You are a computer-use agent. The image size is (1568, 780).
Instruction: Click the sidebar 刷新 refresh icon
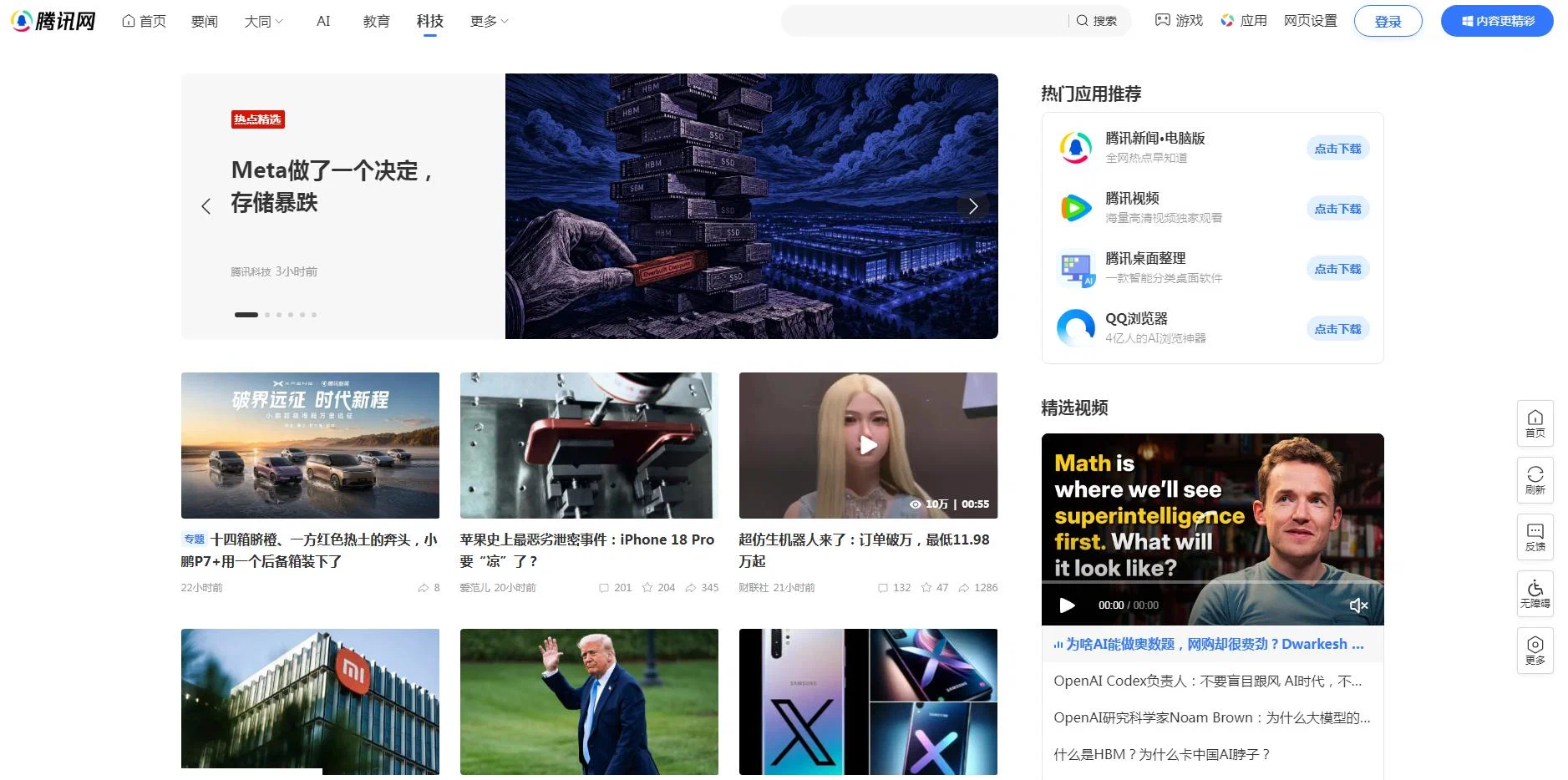[x=1535, y=480]
